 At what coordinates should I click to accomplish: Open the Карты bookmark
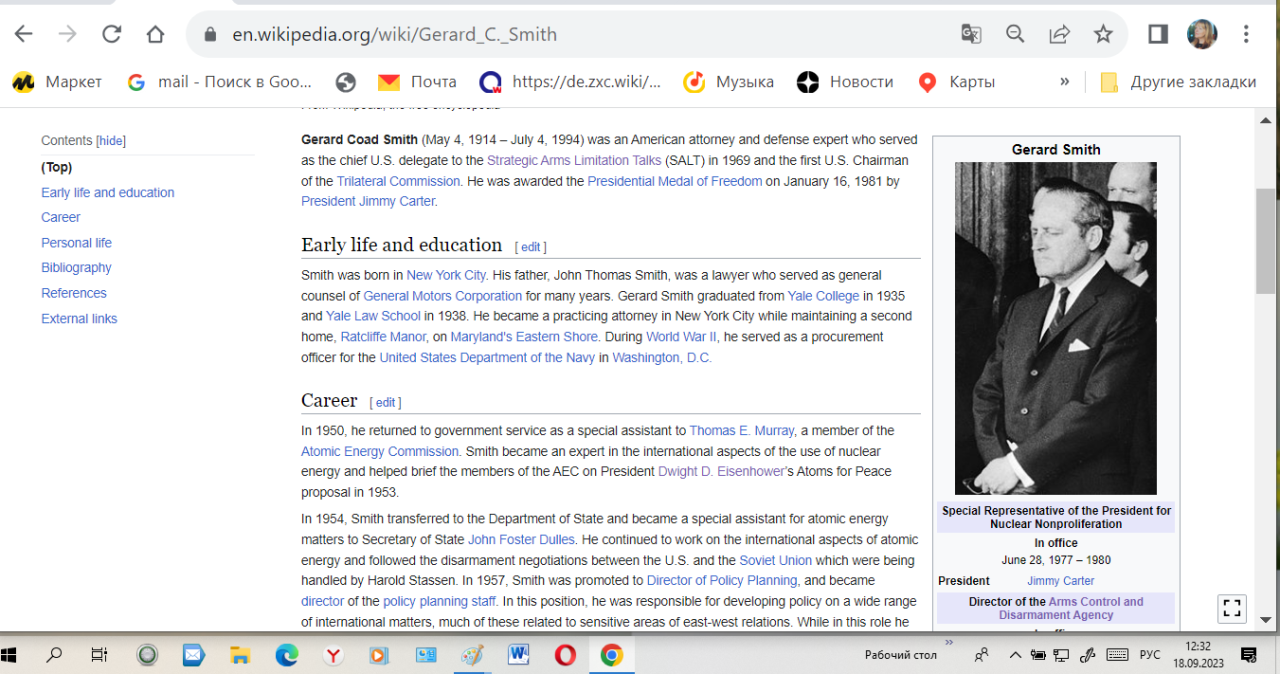tap(956, 82)
